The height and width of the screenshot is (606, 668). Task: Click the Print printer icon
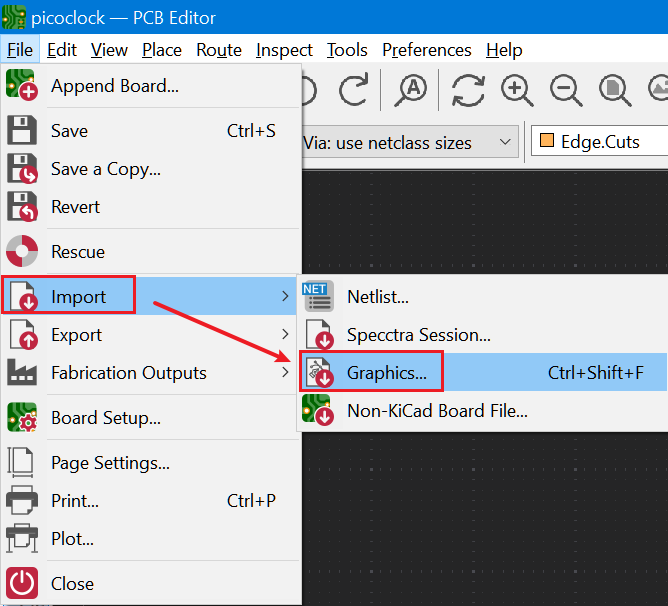[22, 500]
